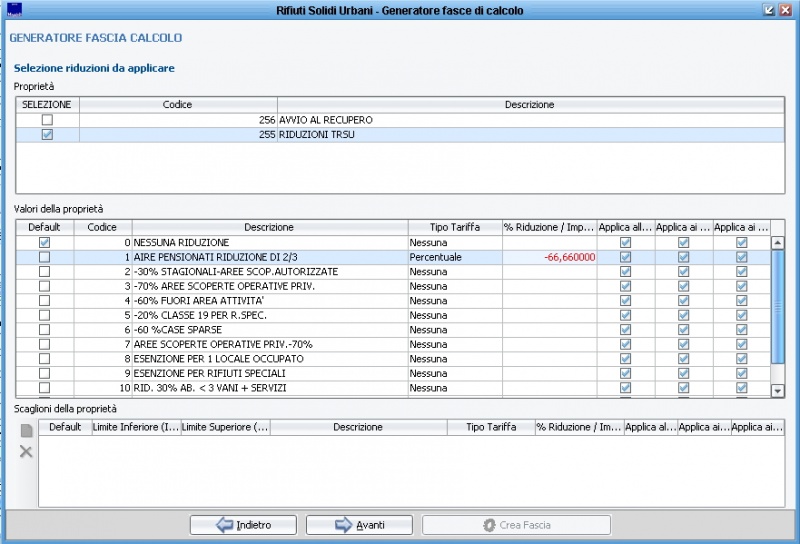Viewport: 800px width, 544px height.
Task: Click Descrizione header in Valori table
Action: point(269,227)
